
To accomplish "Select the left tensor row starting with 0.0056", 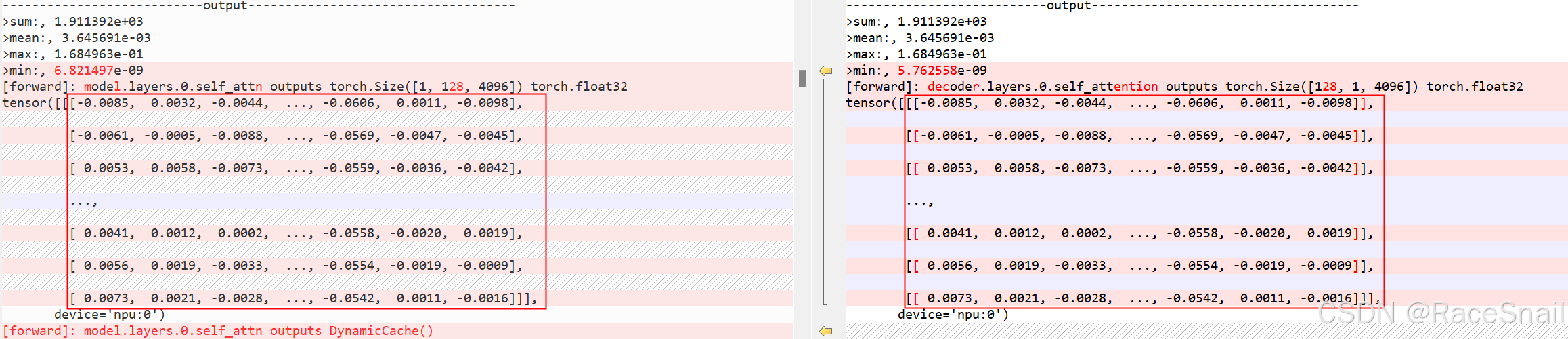I will (x=297, y=266).
